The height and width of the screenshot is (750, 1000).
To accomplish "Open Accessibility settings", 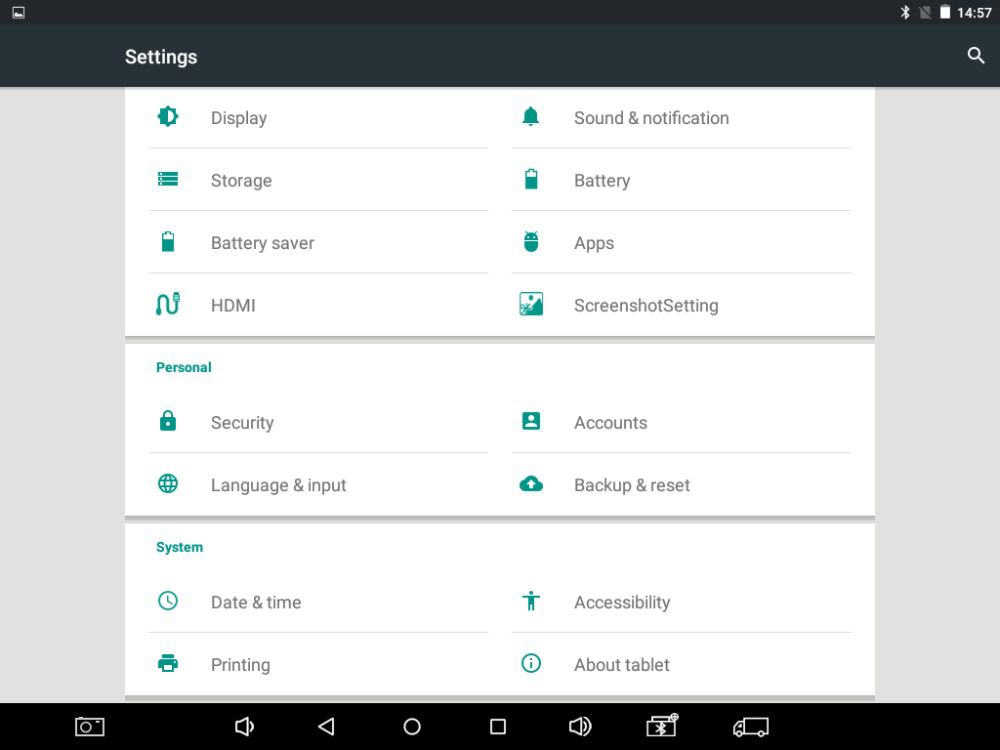I will [621, 603].
